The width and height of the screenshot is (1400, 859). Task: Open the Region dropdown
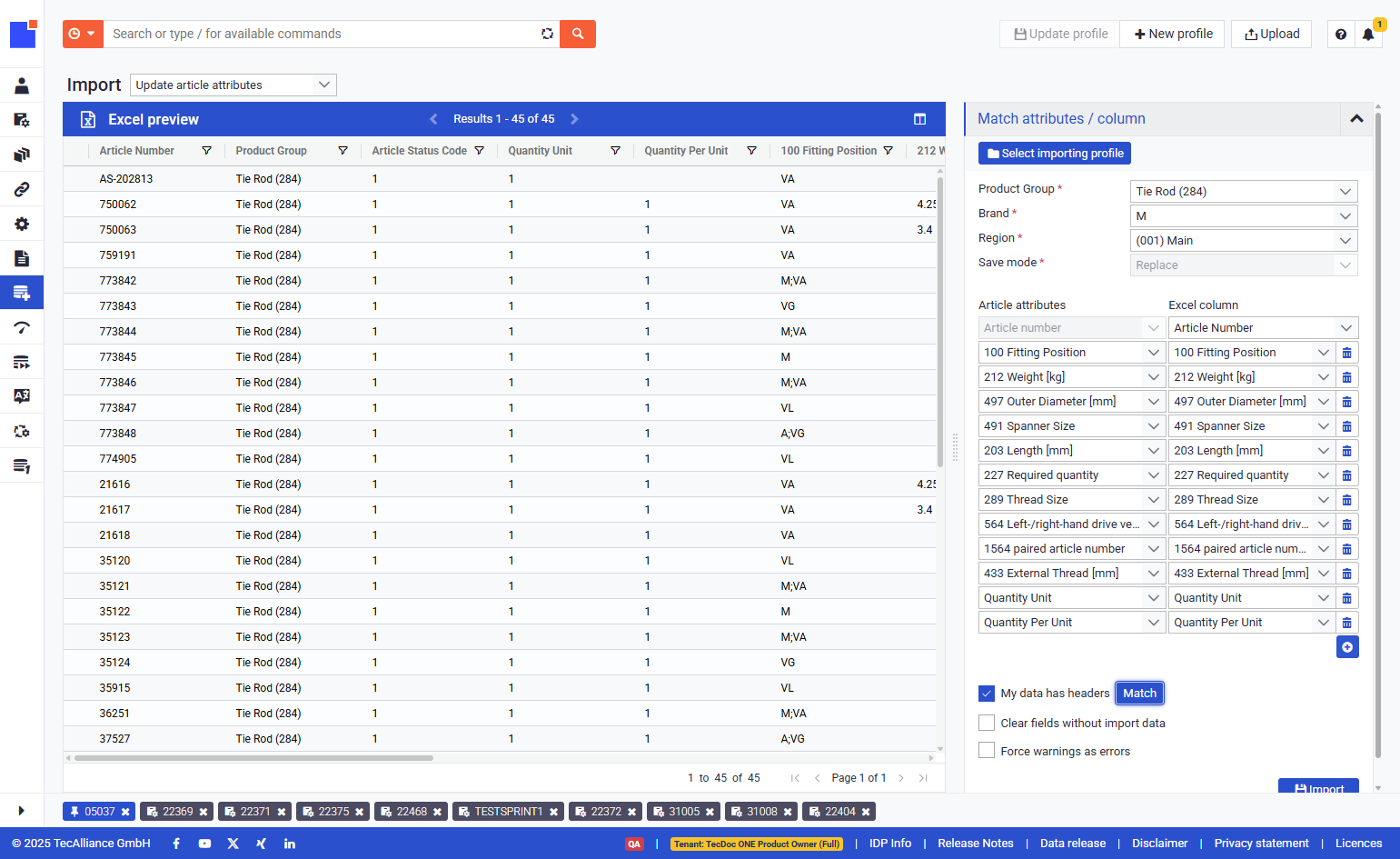pos(1245,241)
